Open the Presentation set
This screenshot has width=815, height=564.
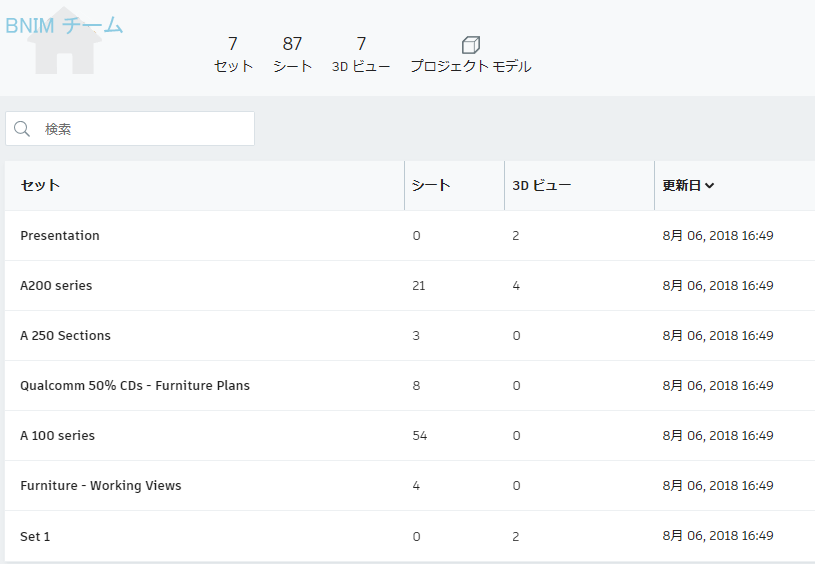coord(60,236)
